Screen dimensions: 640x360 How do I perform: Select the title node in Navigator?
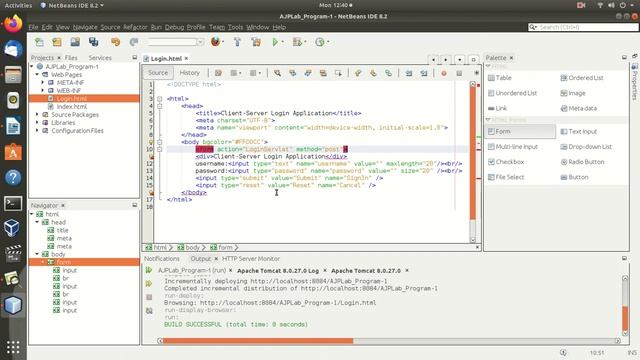[62, 230]
